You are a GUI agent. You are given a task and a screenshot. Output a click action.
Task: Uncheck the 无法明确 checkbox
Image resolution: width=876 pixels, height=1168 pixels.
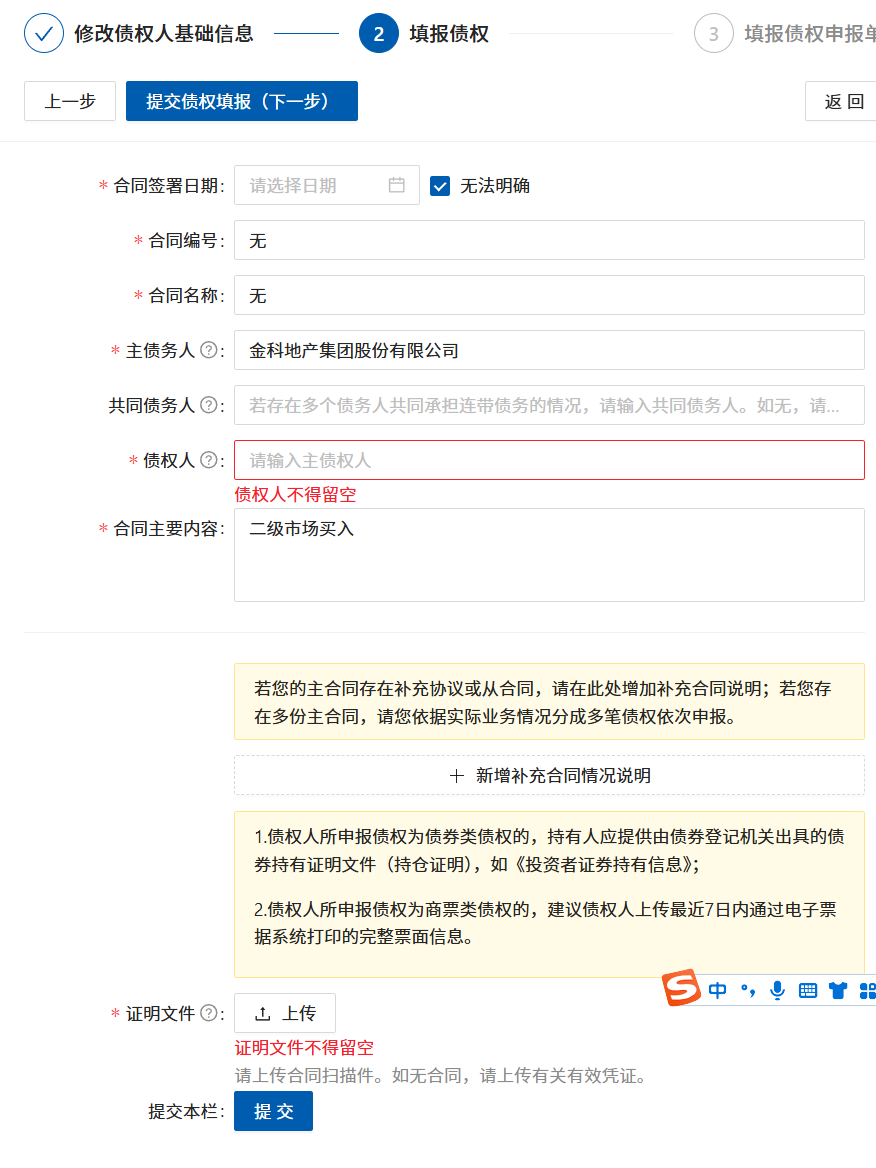click(440, 185)
